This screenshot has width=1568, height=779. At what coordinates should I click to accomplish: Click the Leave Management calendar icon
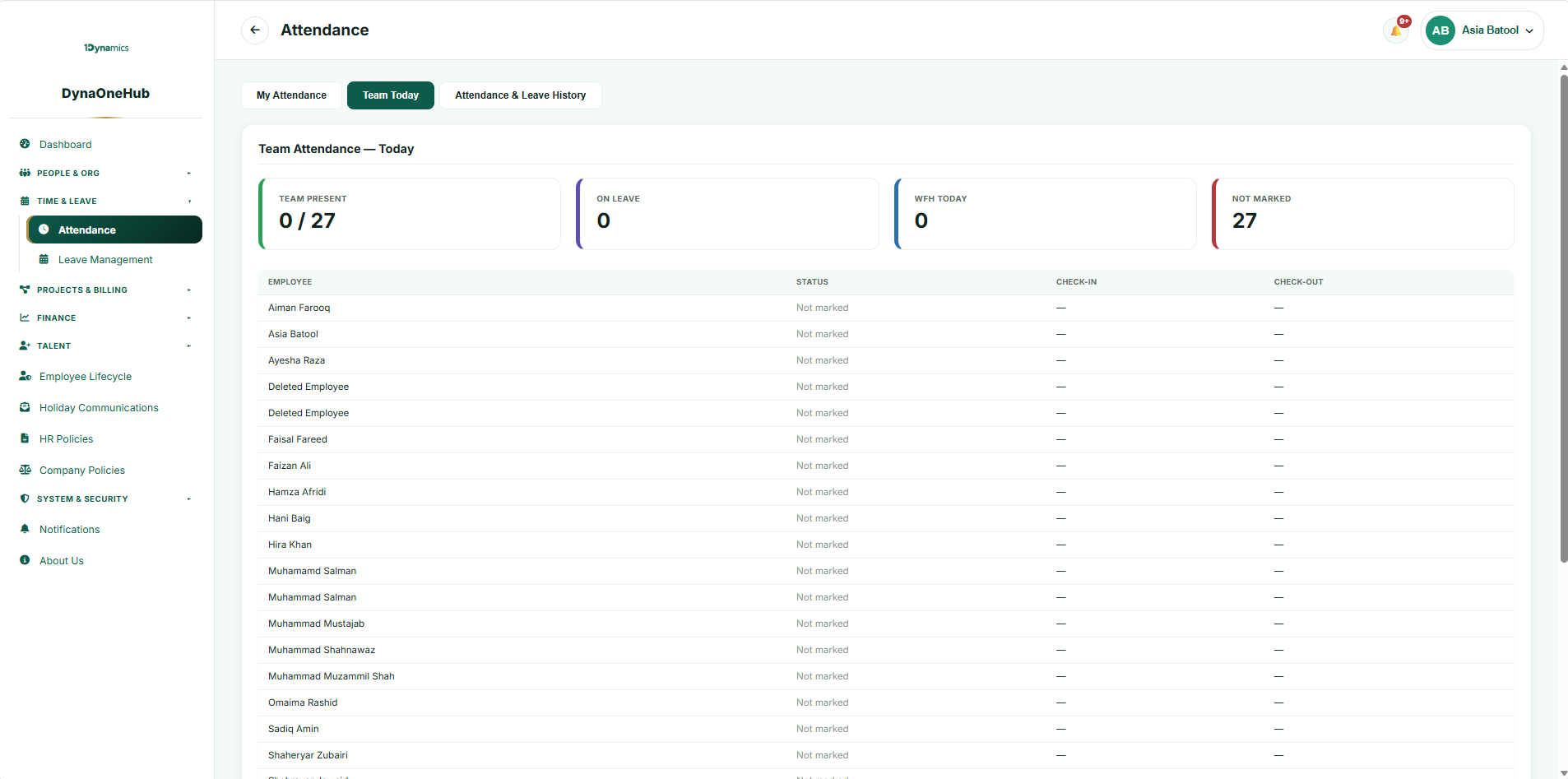(x=44, y=259)
